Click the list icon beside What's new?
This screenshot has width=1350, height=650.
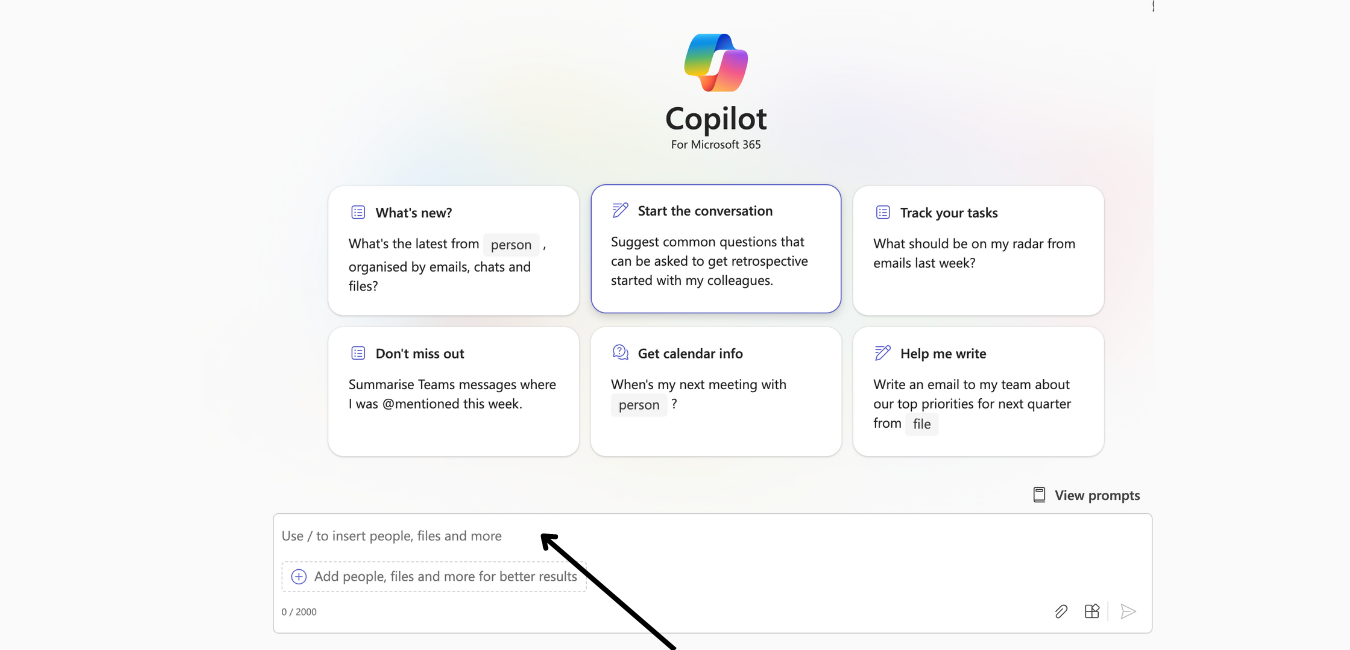pyautogui.click(x=358, y=213)
